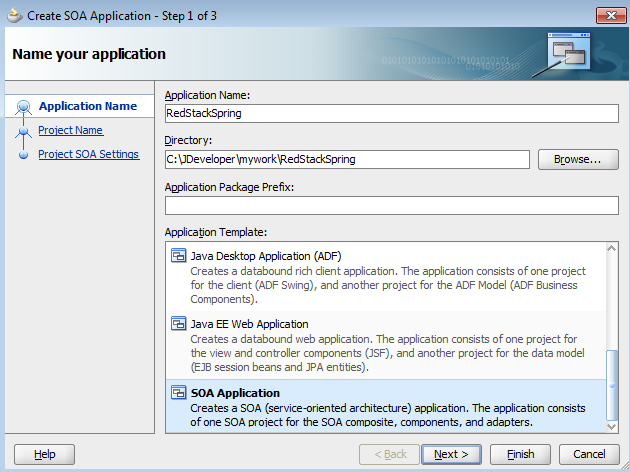
Task: Select the Application Name step
Action: pyautogui.click(x=87, y=106)
